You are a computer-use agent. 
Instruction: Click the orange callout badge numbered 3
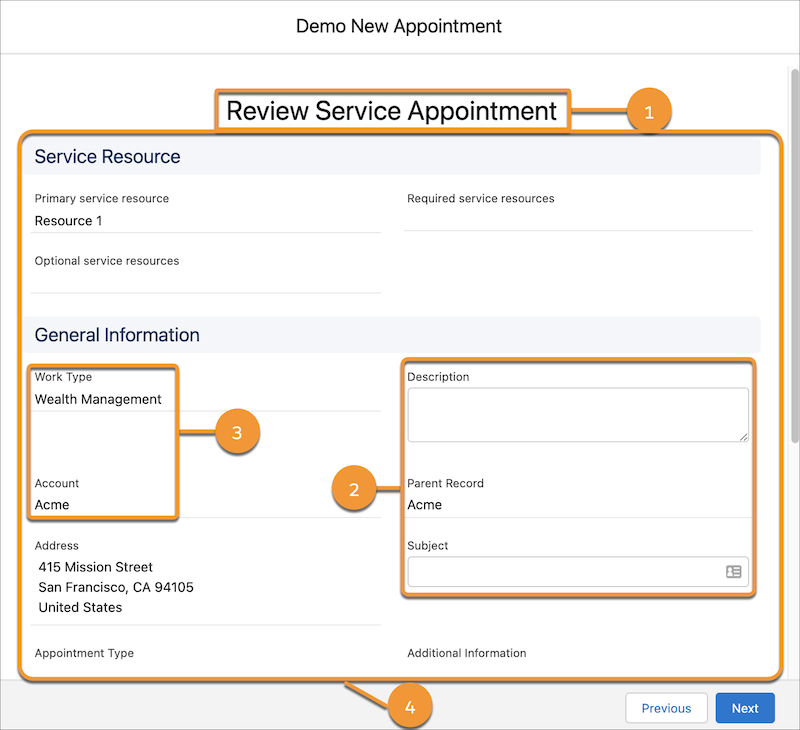coord(237,432)
